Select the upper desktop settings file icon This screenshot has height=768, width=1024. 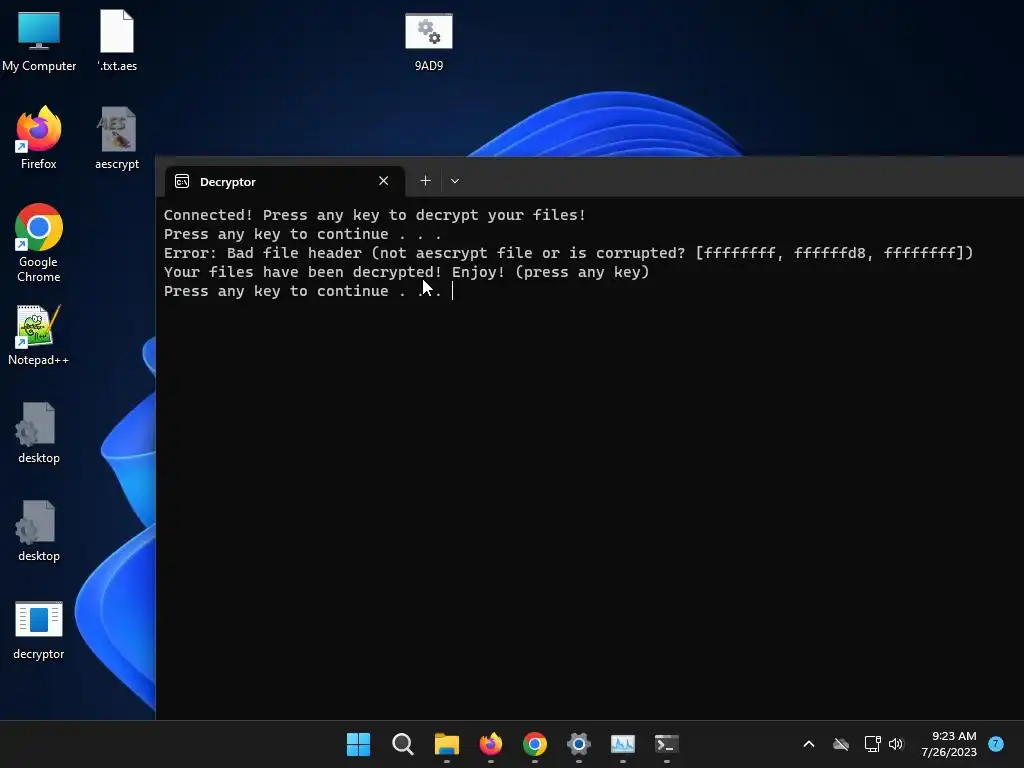coord(39,434)
